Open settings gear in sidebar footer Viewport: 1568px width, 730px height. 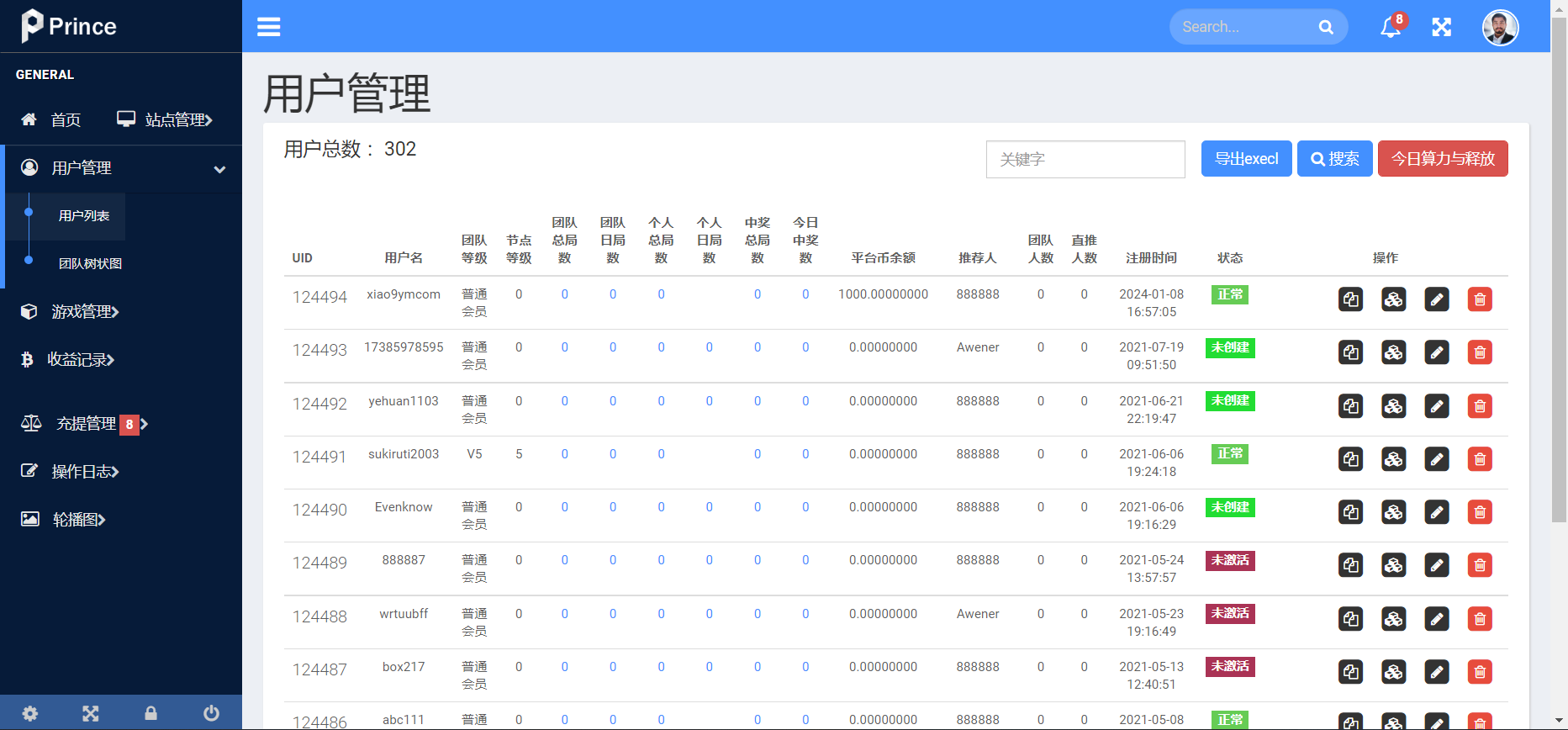(x=30, y=713)
